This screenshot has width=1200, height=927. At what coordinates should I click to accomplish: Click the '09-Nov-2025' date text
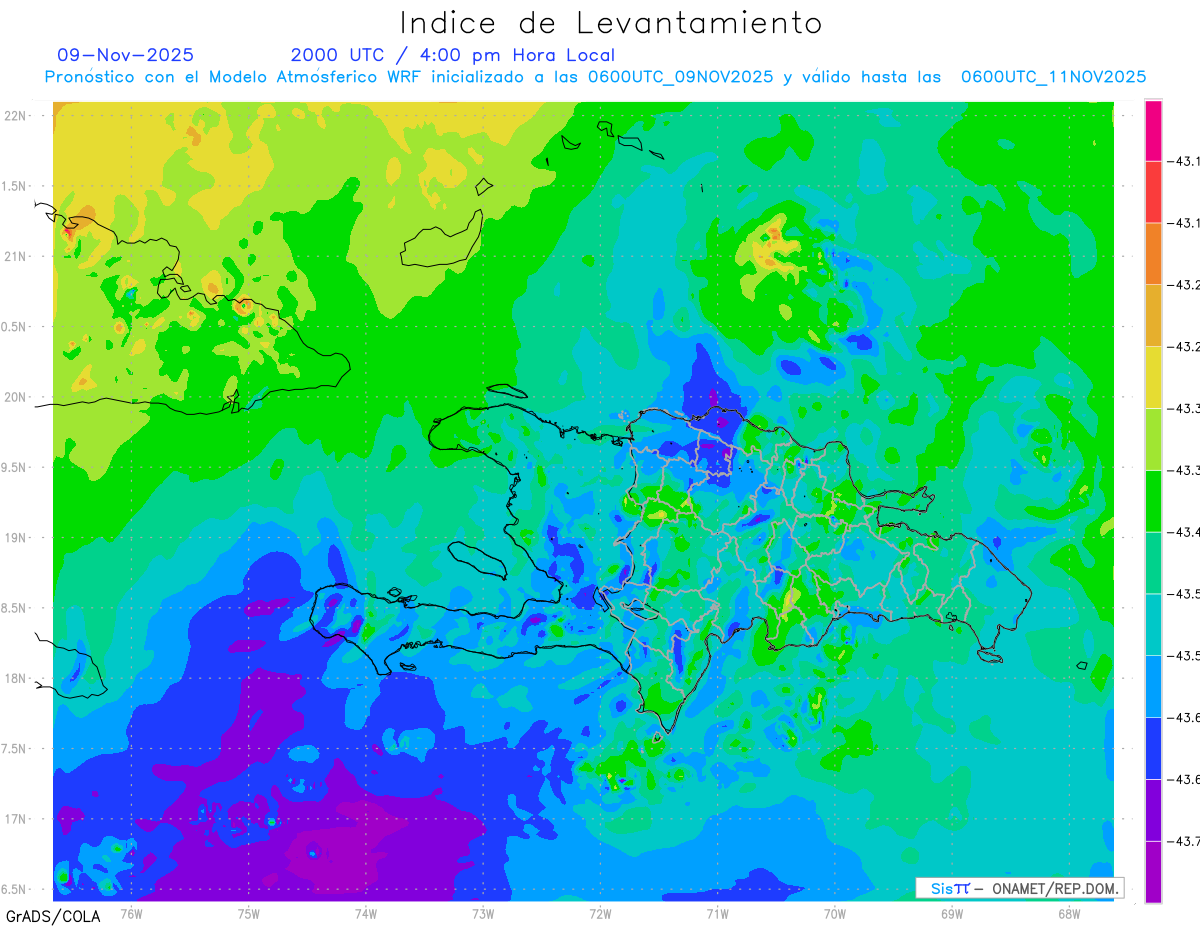point(126,55)
